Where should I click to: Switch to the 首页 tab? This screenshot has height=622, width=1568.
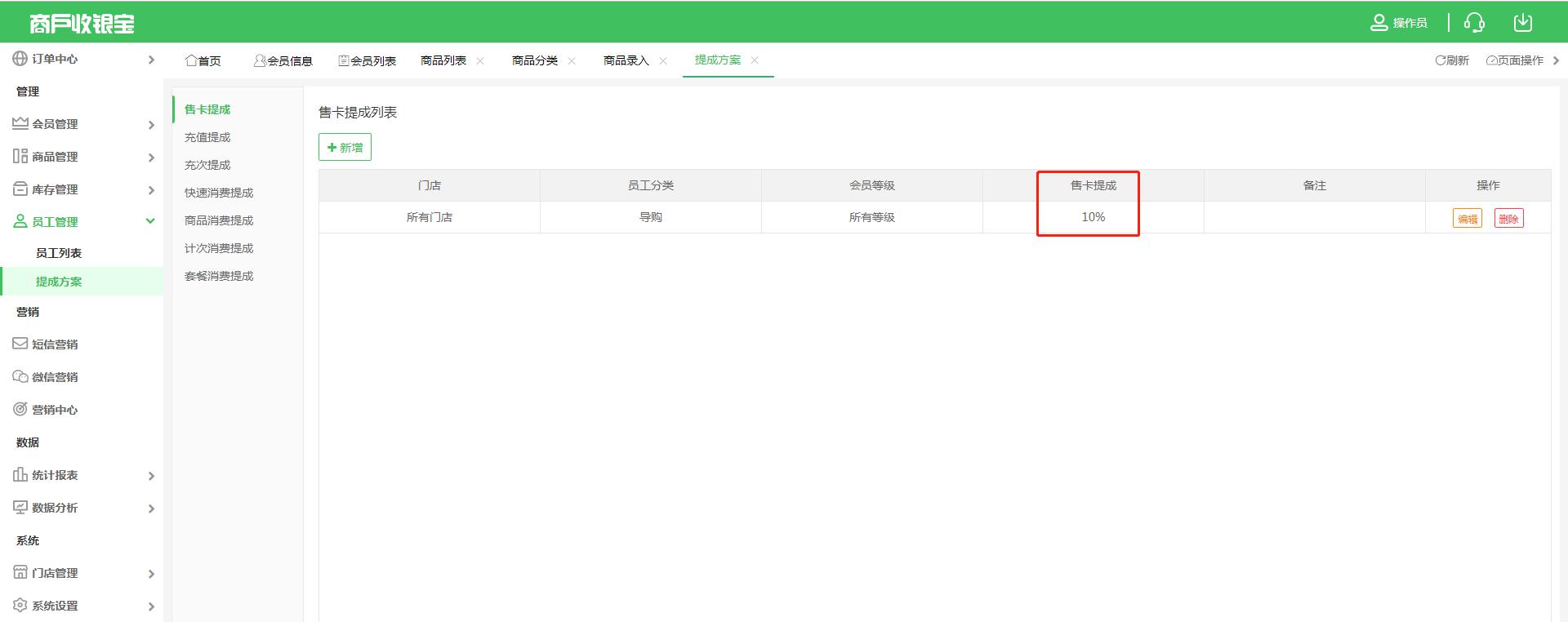pos(203,61)
